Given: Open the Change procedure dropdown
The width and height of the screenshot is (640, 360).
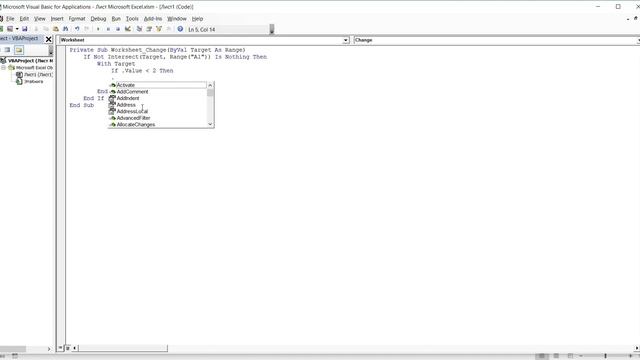Looking at the screenshot, I should tap(638, 40).
